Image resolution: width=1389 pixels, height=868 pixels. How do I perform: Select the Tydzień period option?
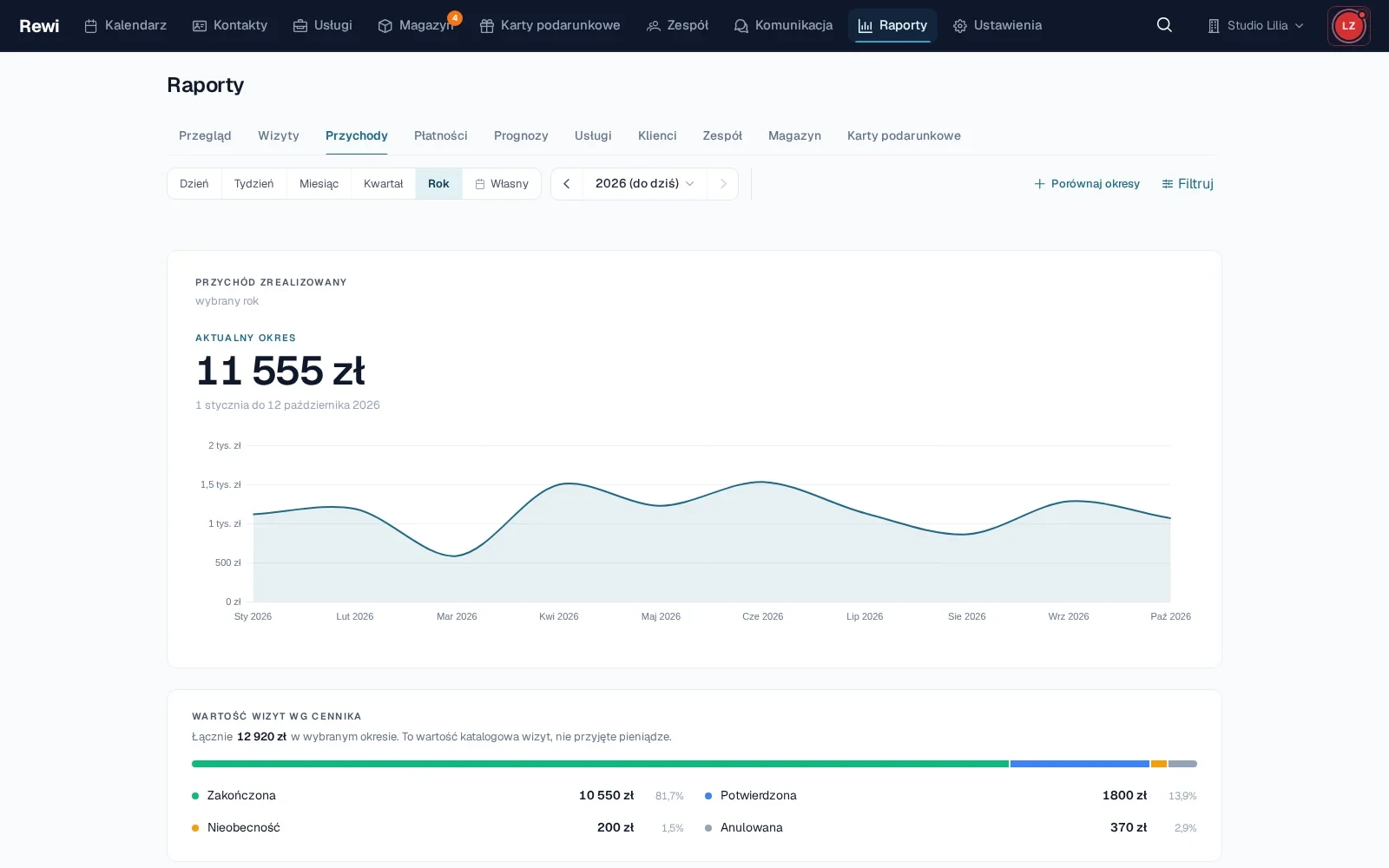[254, 184]
